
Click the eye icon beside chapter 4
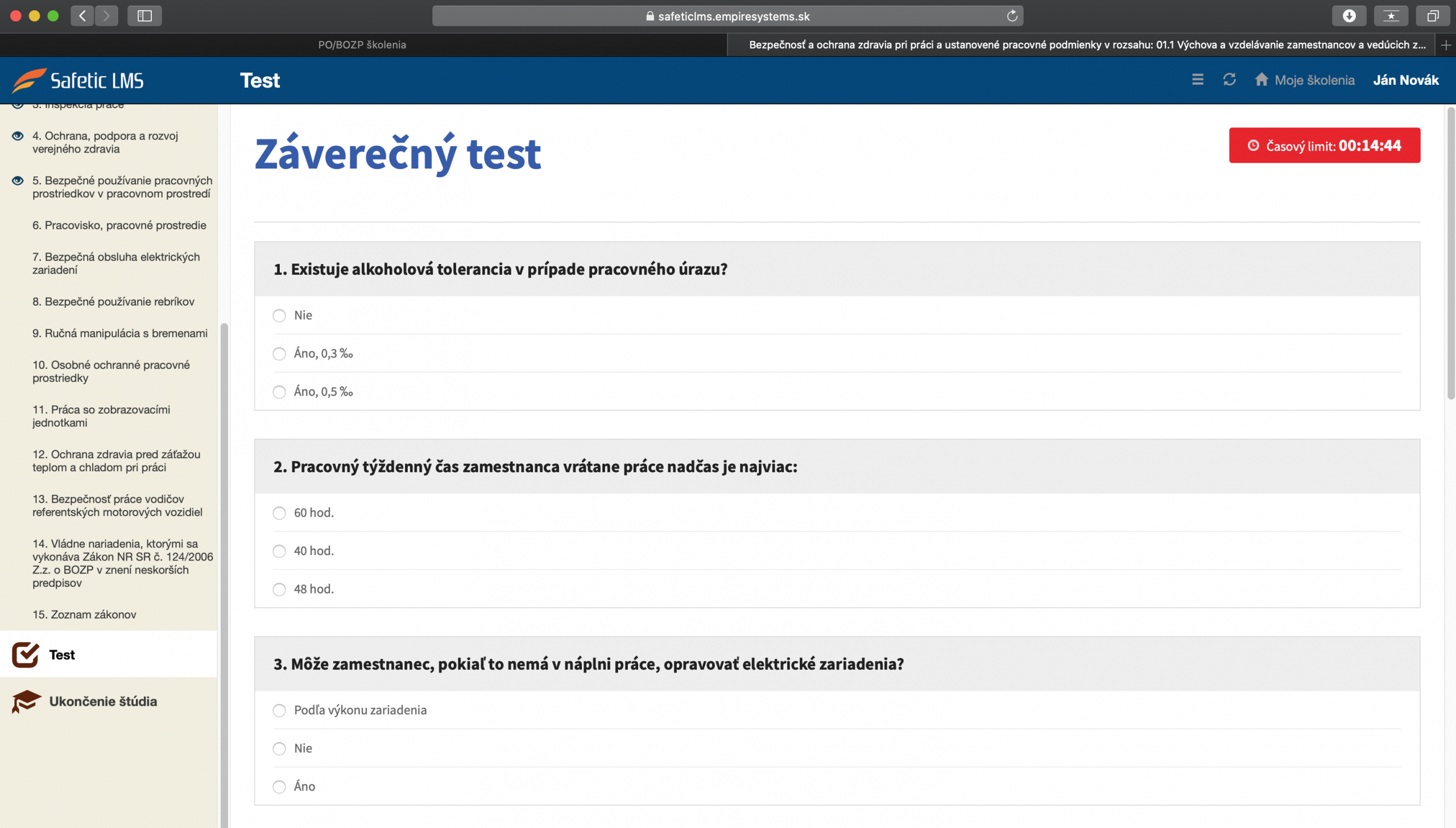18,136
